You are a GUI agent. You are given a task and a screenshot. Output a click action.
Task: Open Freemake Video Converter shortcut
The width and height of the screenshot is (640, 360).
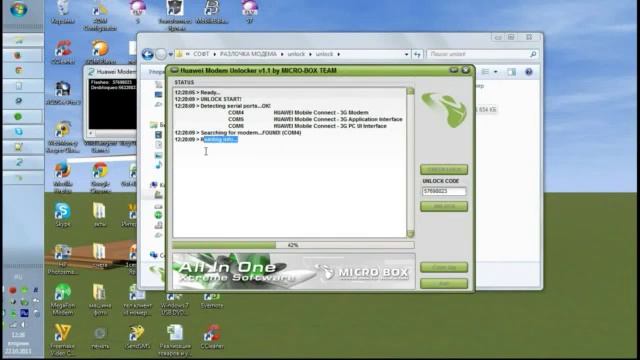62,339
